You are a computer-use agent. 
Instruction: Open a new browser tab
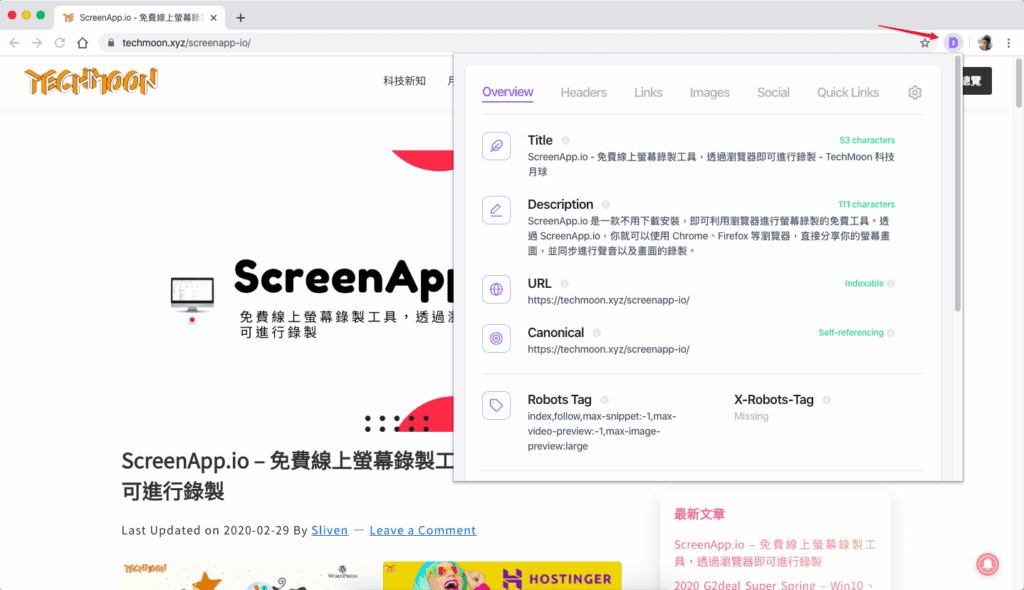(240, 18)
